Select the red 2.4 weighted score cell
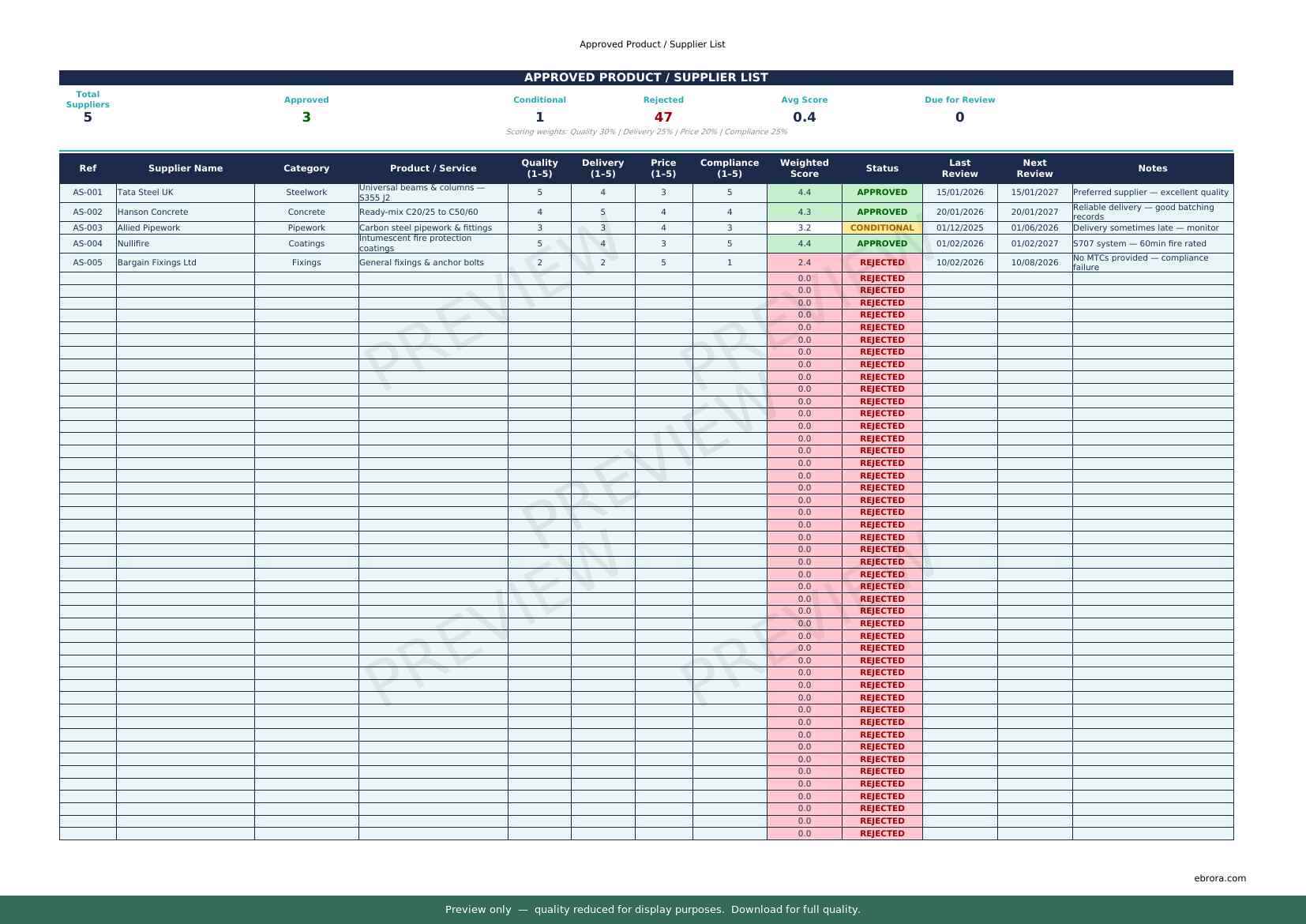 (804, 263)
